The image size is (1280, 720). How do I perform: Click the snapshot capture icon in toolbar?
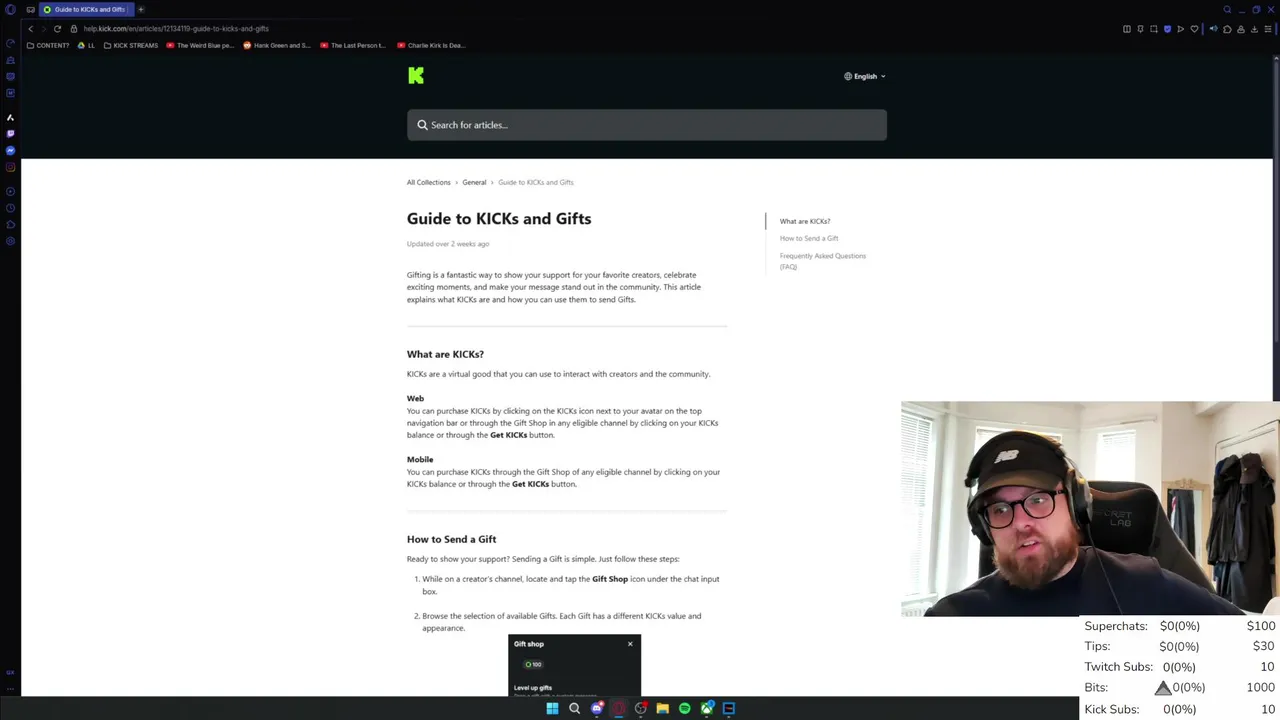[1153, 29]
